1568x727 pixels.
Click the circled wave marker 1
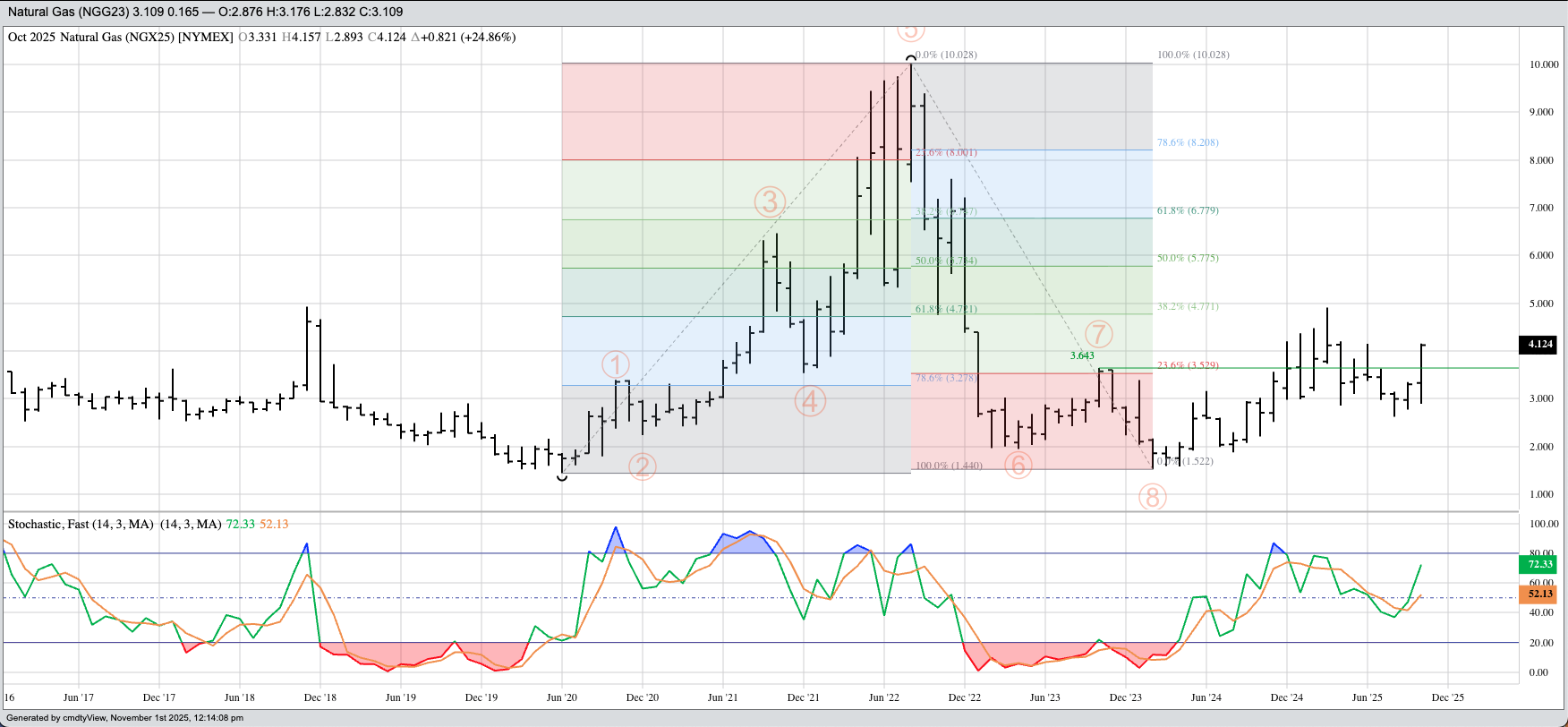[616, 364]
